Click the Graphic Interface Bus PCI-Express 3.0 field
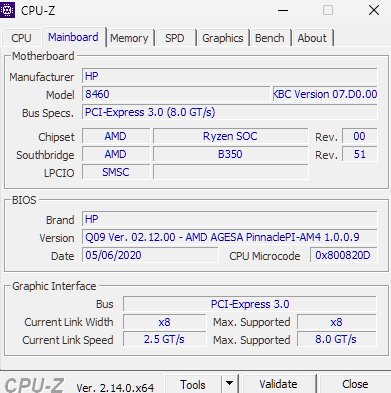Image resolution: width=391 pixels, height=393 pixels. coord(250,304)
